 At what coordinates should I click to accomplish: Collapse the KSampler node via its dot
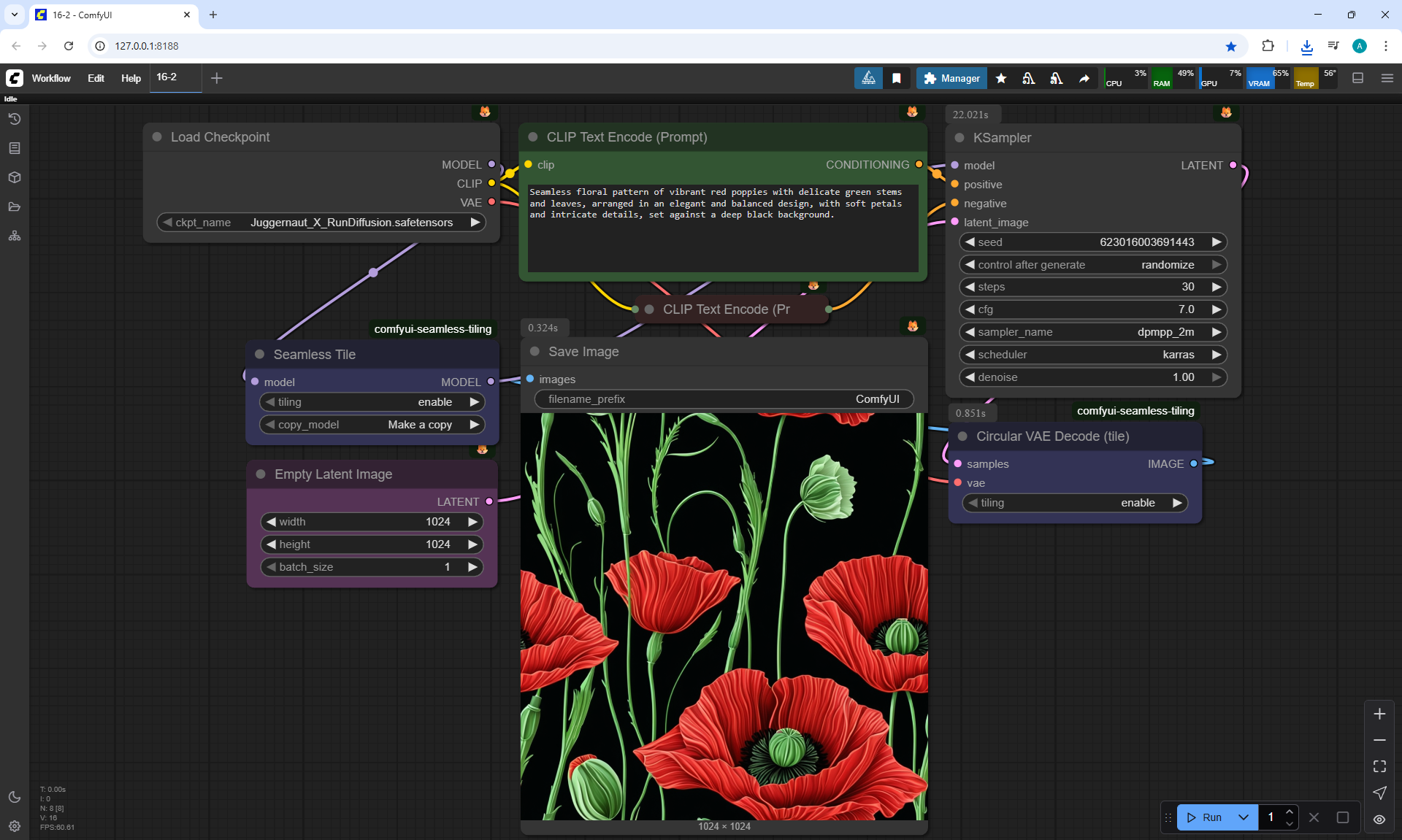[x=959, y=138]
